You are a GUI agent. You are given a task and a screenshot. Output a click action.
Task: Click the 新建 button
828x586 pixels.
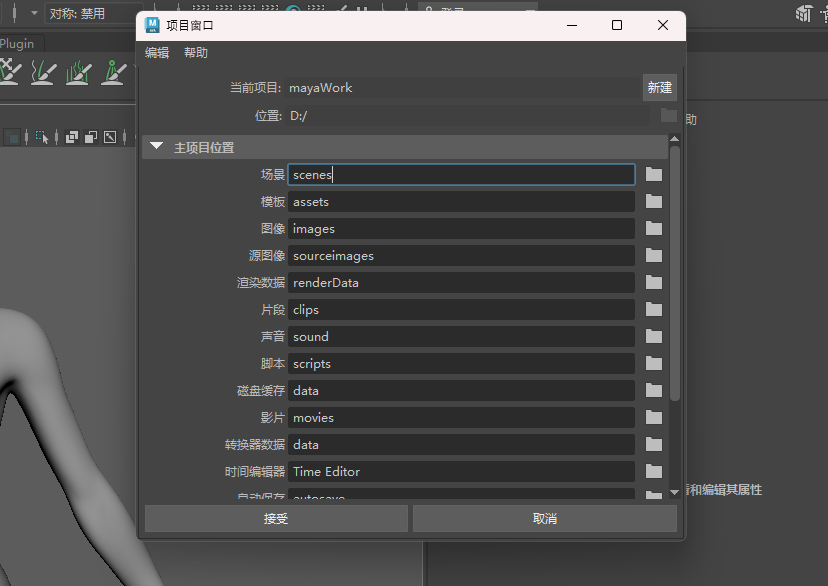coord(660,87)
